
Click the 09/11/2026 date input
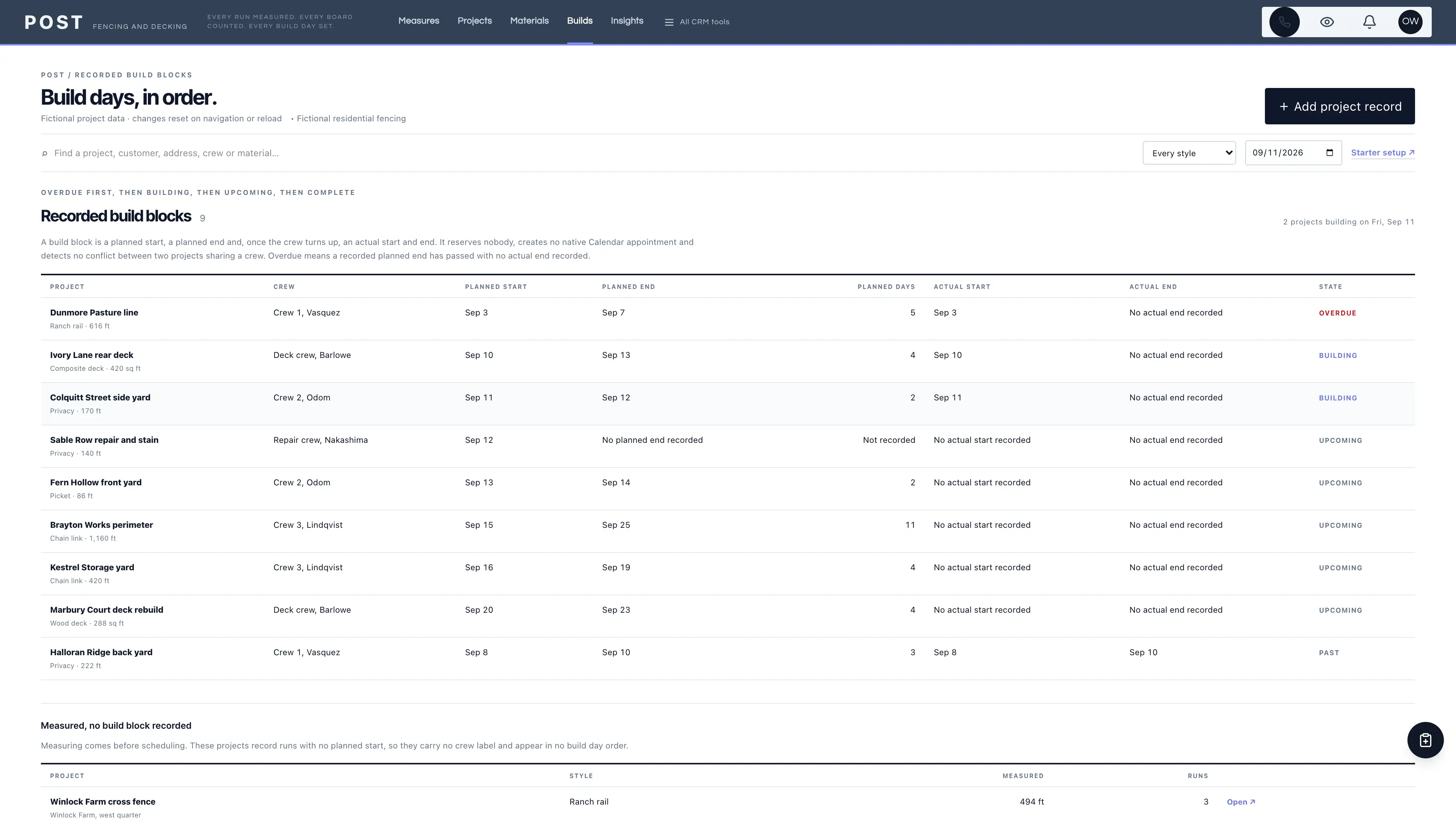[1293, 153]
